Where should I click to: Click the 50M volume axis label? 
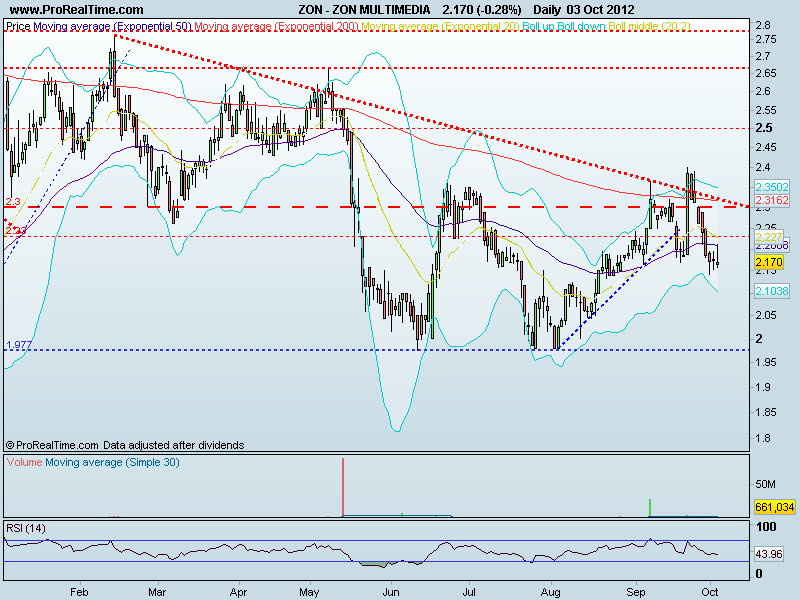[x=765, y=484]
